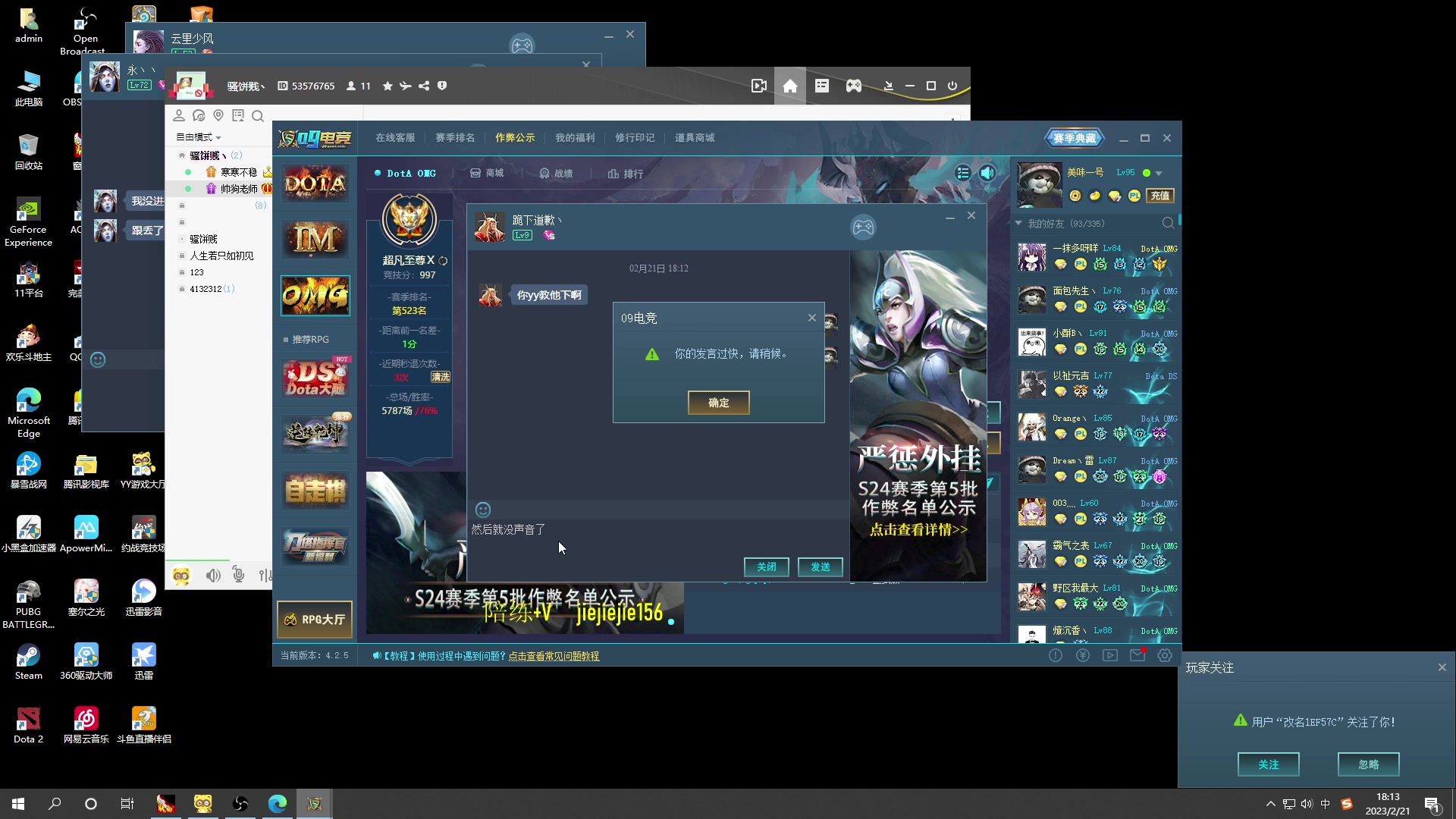
Task: Open the OMG mode panel icon
Action: (x=315, y=296)
